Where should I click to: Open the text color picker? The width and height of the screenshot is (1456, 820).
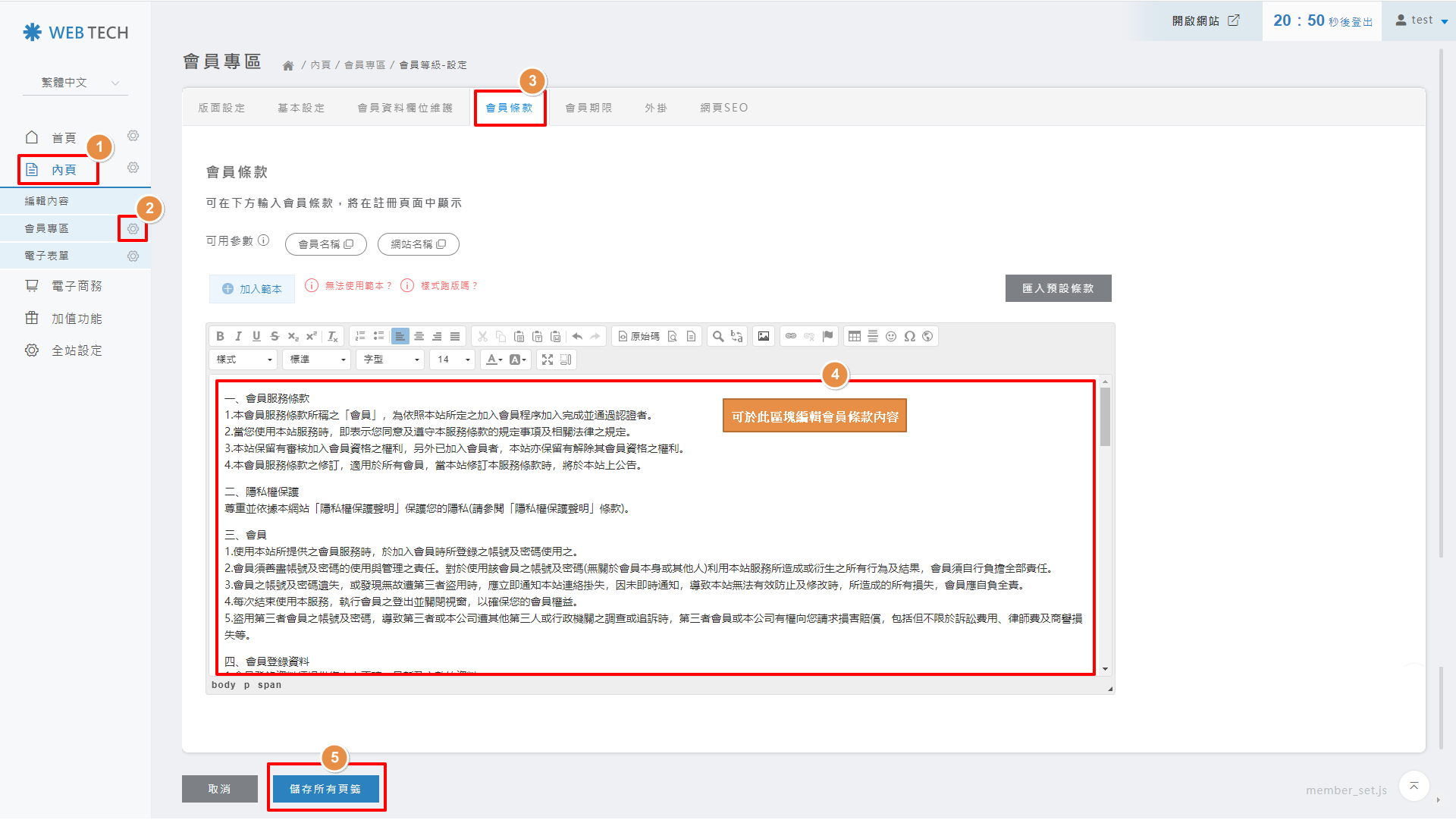(x=494, y=360)
